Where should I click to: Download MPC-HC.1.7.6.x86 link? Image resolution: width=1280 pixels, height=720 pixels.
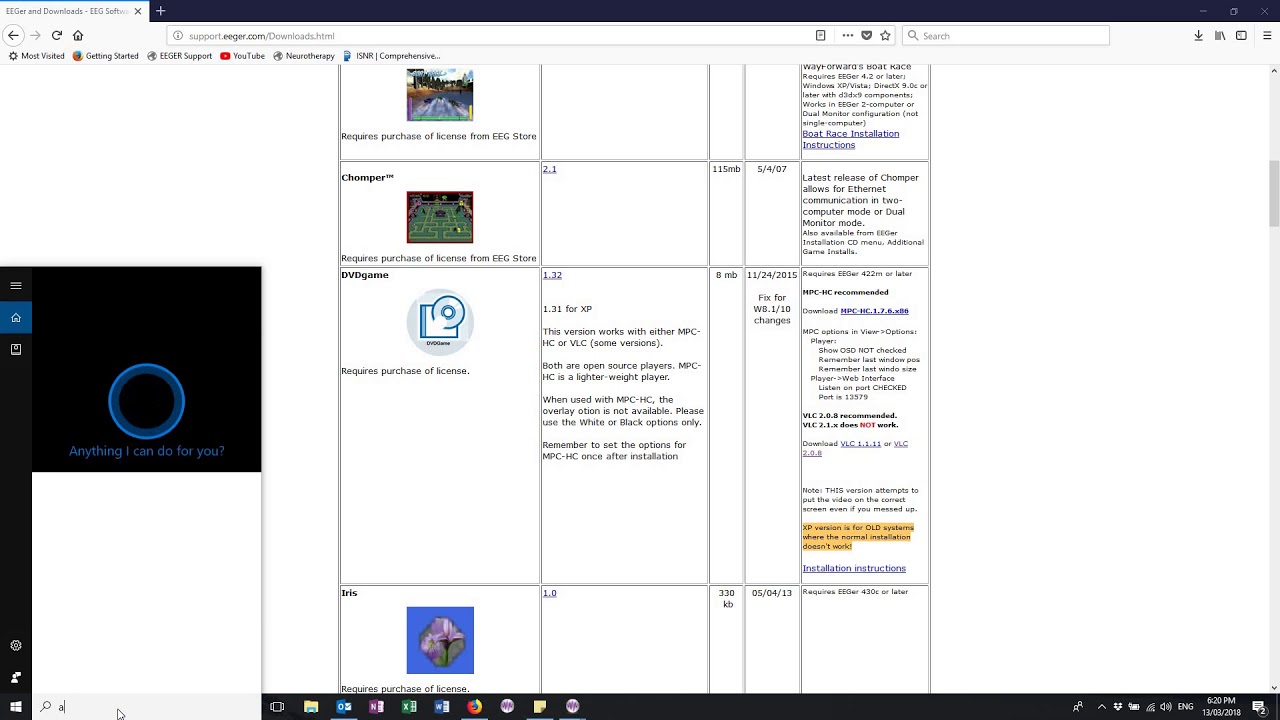click(x=874, y=311)
